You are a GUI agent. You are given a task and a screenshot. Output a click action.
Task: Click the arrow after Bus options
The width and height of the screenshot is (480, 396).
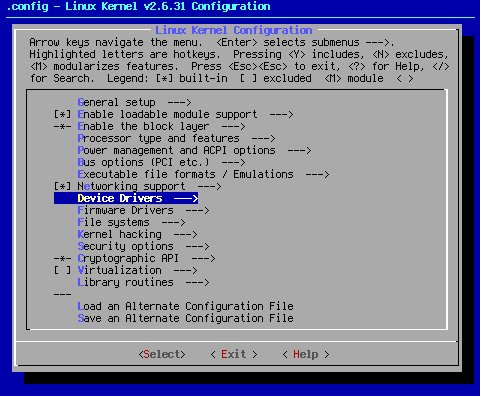233,162
